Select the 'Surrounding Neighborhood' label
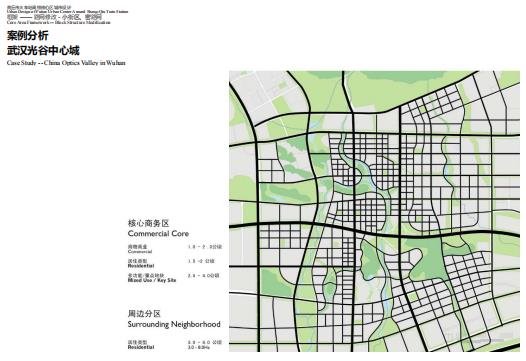The height and width of the screenshot is (361, 526). click(174, 324)
